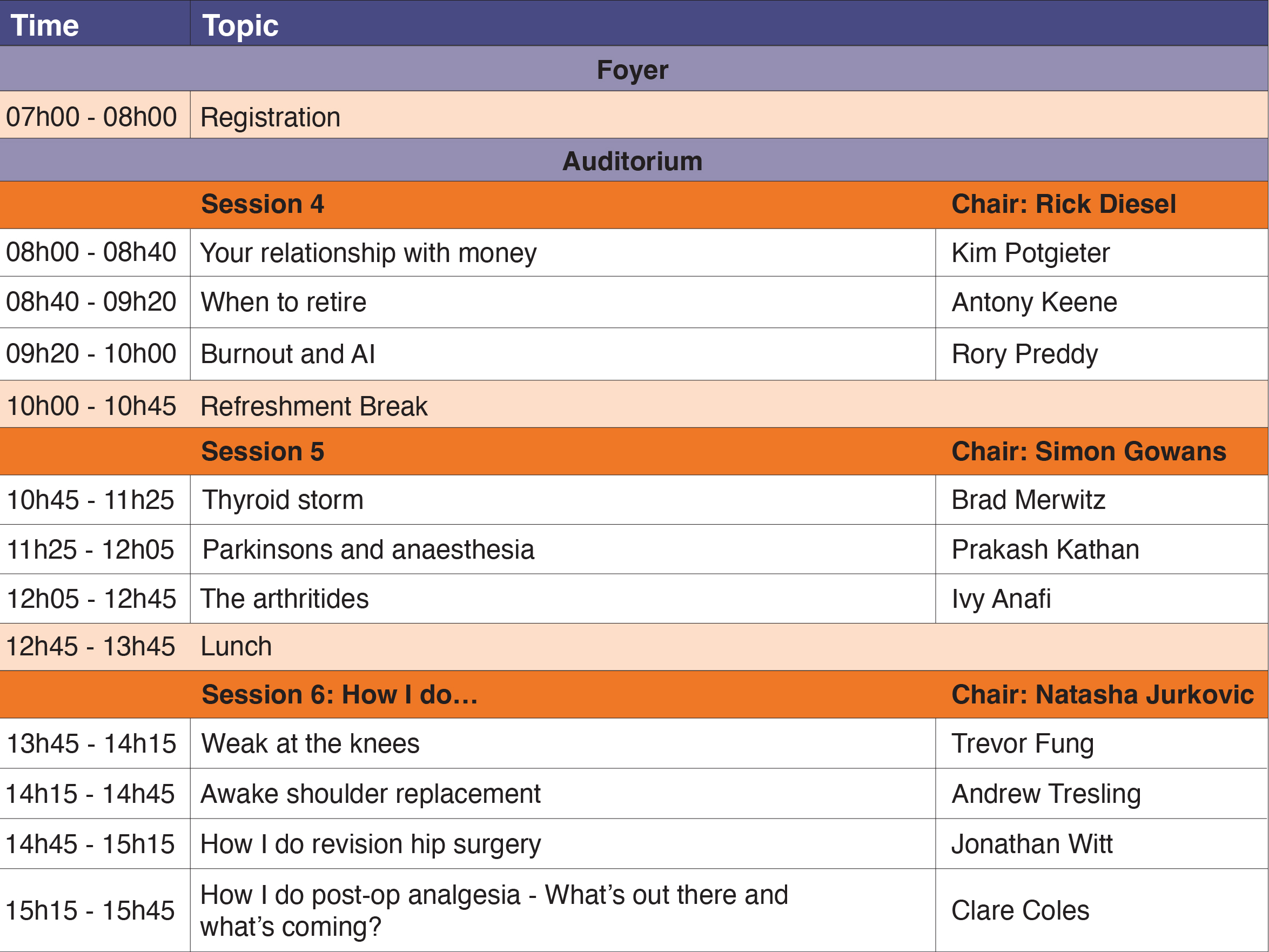Click the Registration row entry
The width and height of the screenshot is (1269, 952).
270,117
